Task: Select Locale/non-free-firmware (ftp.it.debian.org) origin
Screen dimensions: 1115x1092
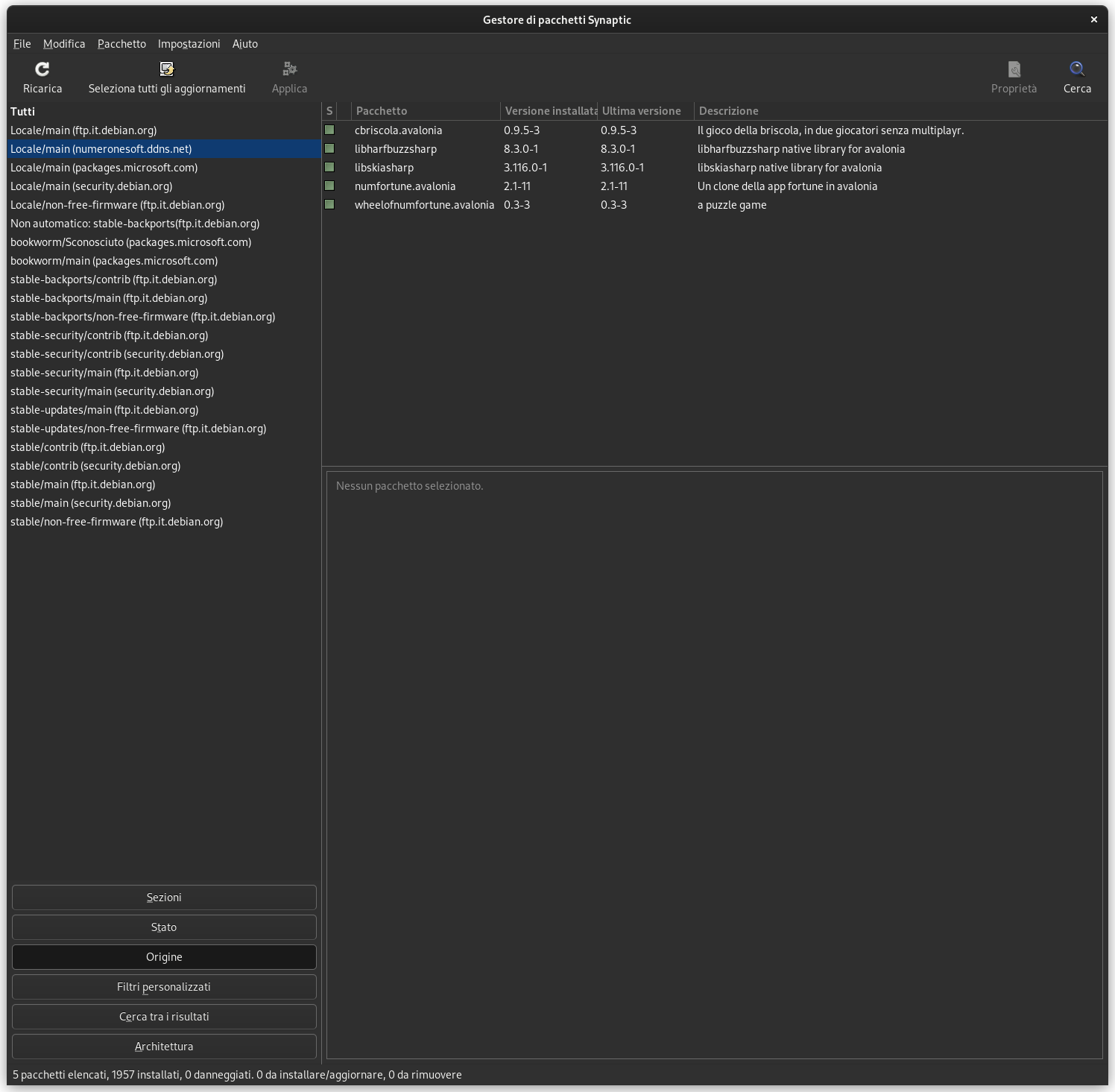Action: 164,205
